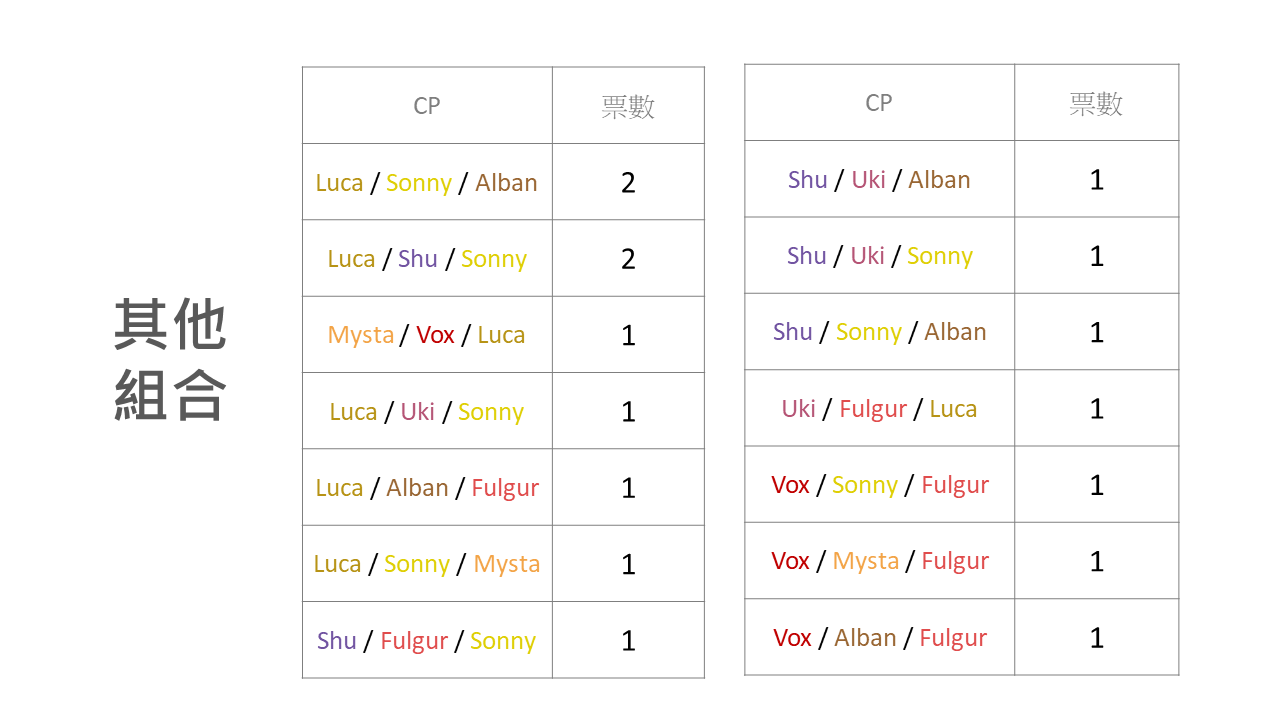
Task: Select the Luca / Alban / Fulgur cell
Action: click(427, 487)
